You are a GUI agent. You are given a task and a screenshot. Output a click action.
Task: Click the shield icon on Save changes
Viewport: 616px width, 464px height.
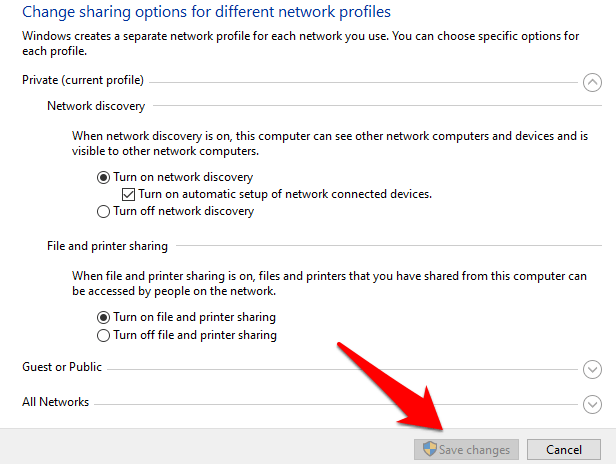click(429, 450)
